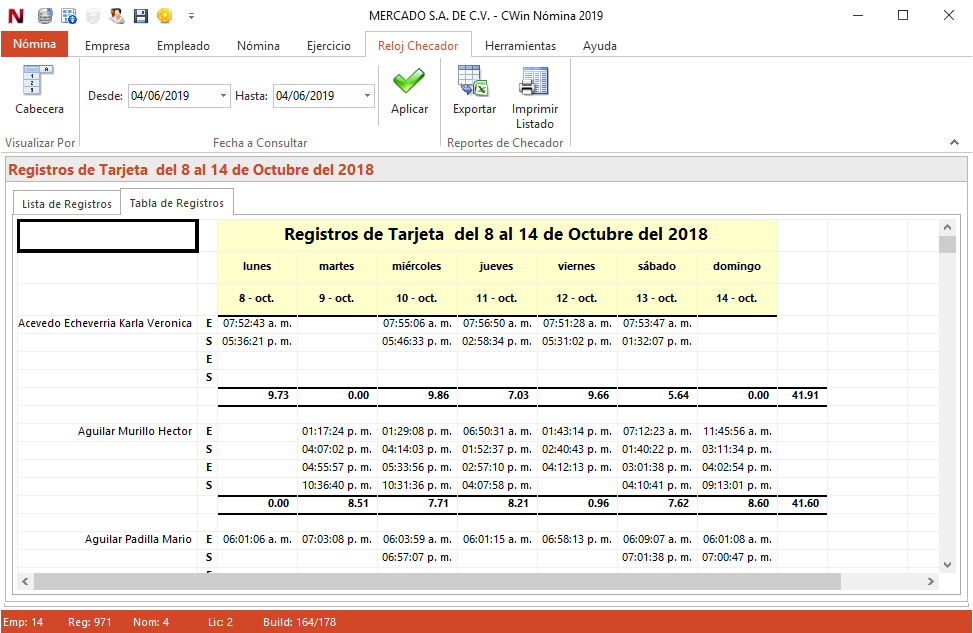973x633 pixels.
Task: Switch to the Lista de Registros tab
Action: 67,204
